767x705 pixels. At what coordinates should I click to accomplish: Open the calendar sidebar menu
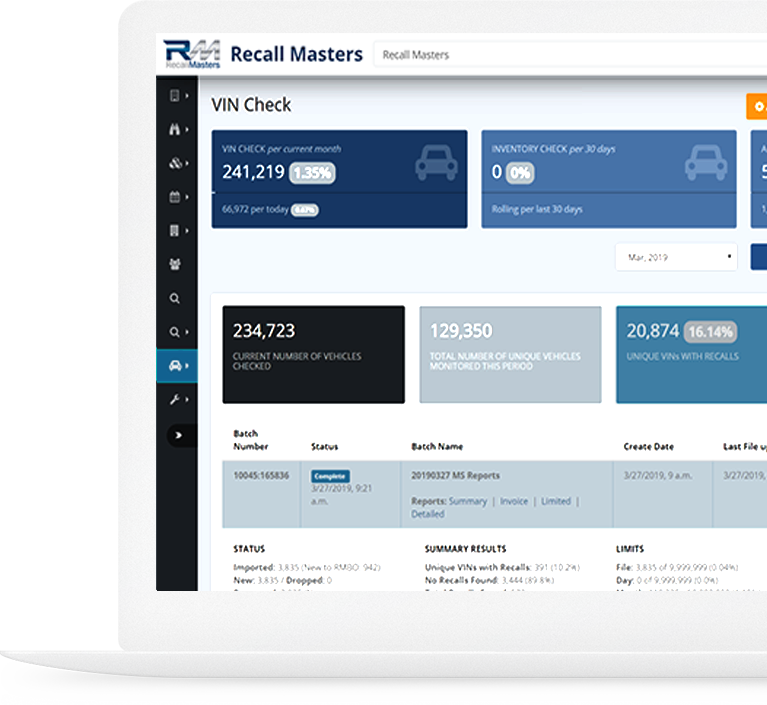coord(175,197)
